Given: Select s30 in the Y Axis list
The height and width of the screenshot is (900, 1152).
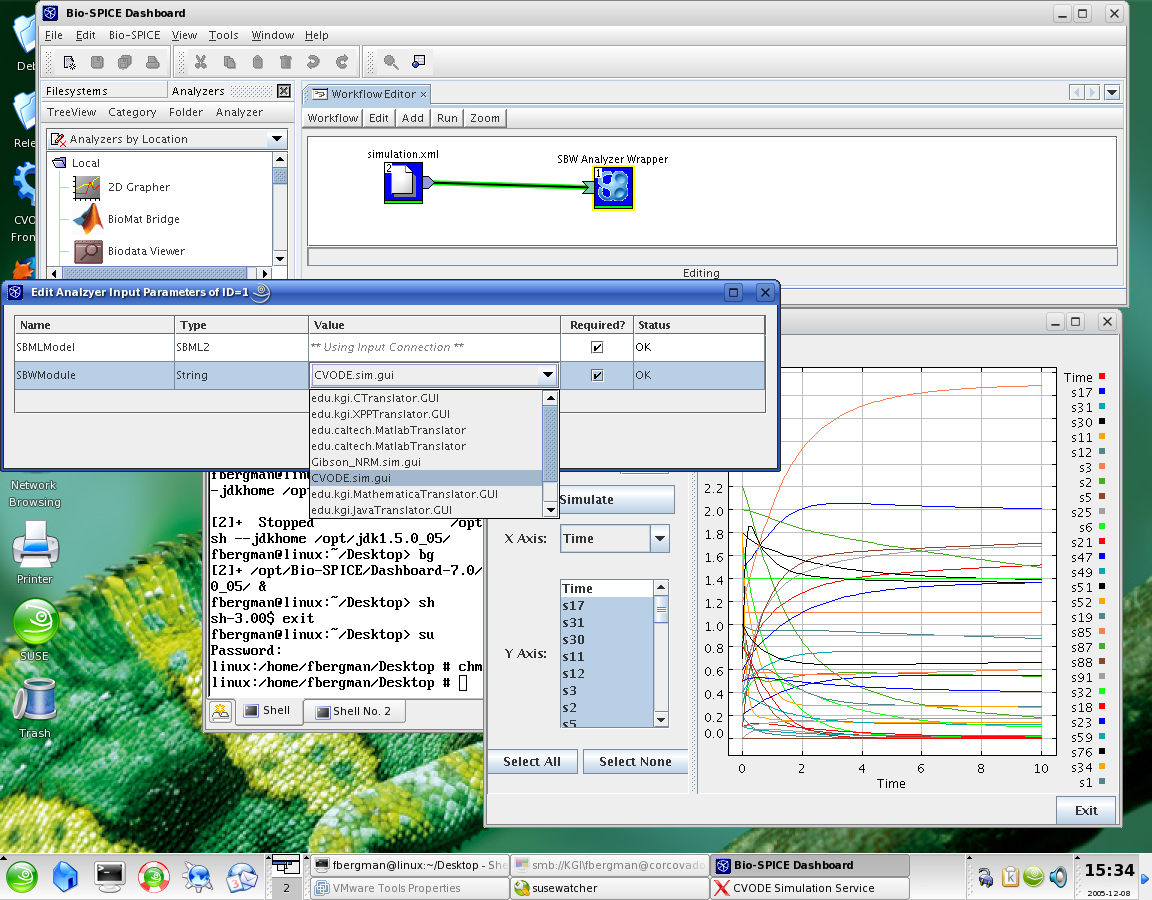Looking at the screenshot, I should click(x=607, y=640).
